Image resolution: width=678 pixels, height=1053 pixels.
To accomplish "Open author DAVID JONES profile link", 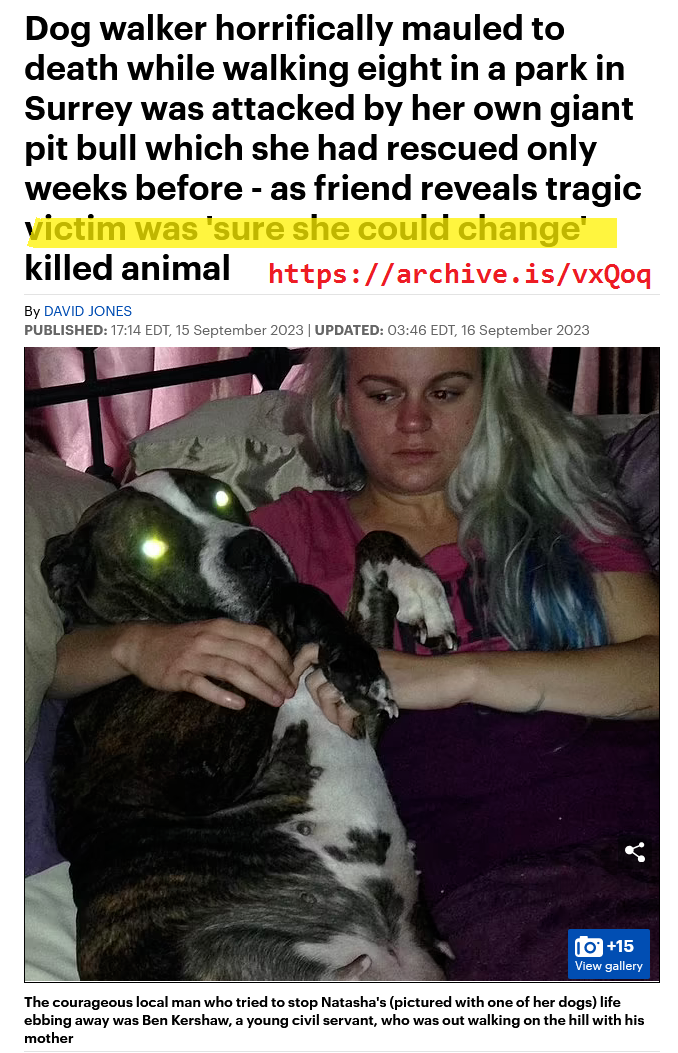I will tap(87, 311).
